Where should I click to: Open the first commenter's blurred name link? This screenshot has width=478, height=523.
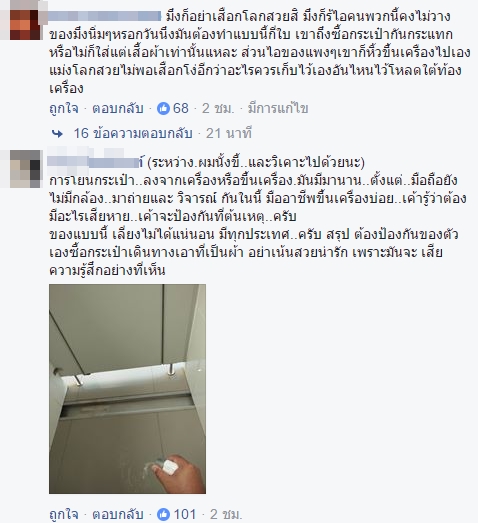[105, 16]
